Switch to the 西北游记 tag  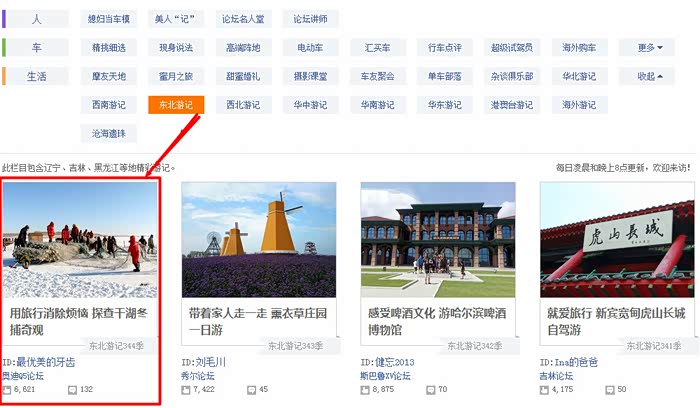click(243, 105)
